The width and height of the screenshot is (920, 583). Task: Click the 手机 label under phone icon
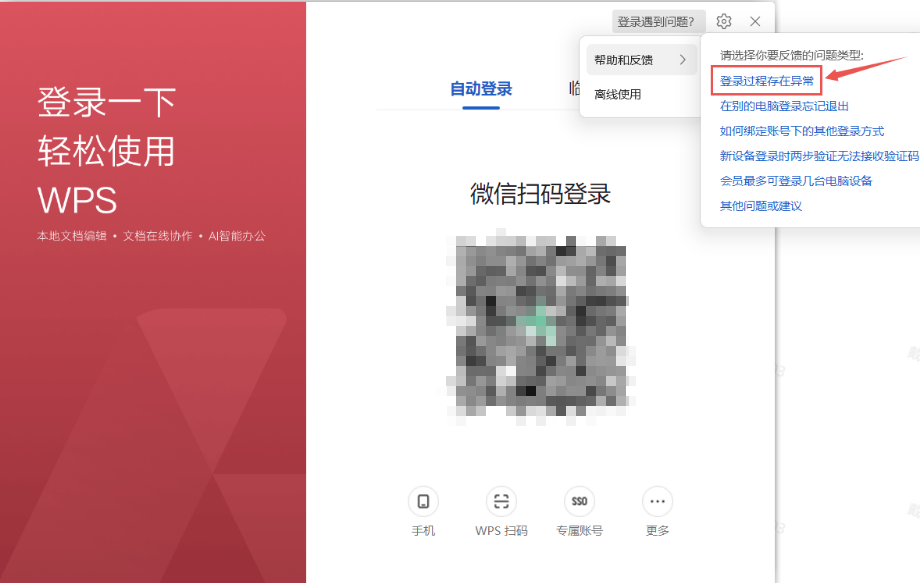click(x=423, y=531)
